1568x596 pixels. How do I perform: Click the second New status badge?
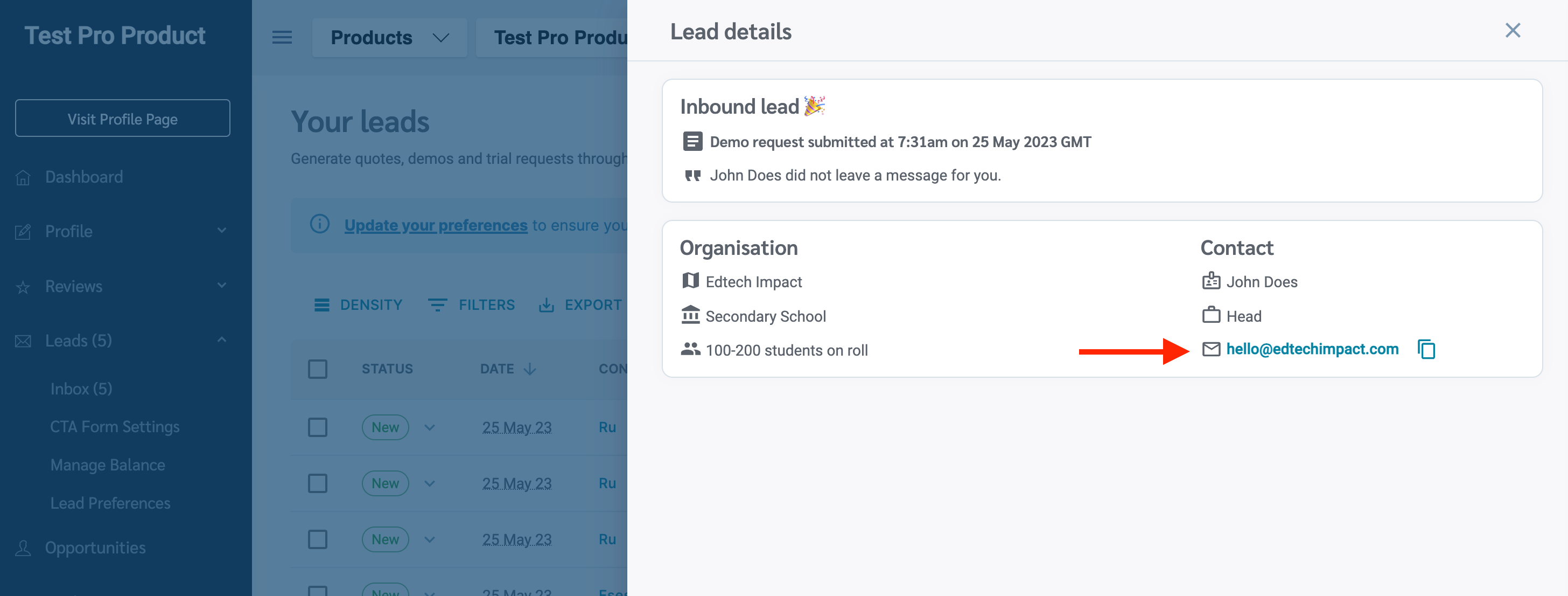[x=386, y=483]
